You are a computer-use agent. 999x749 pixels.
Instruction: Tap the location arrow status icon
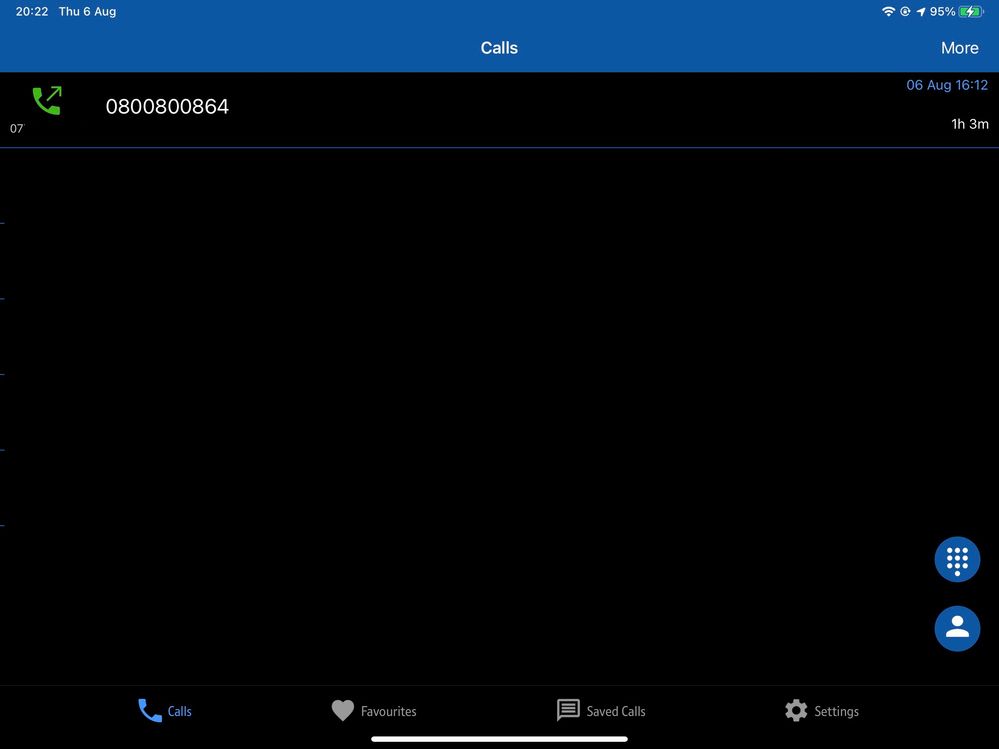pos(920,12)
